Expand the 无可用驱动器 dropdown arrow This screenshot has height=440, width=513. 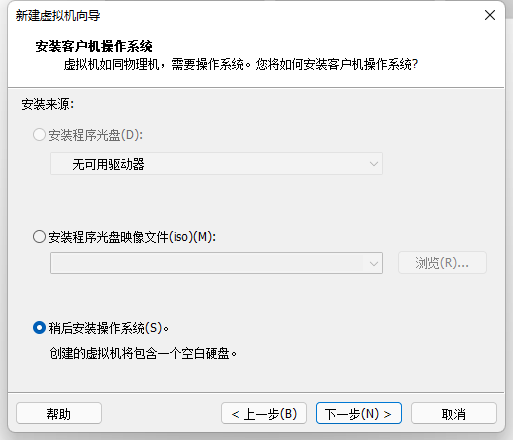374,164
